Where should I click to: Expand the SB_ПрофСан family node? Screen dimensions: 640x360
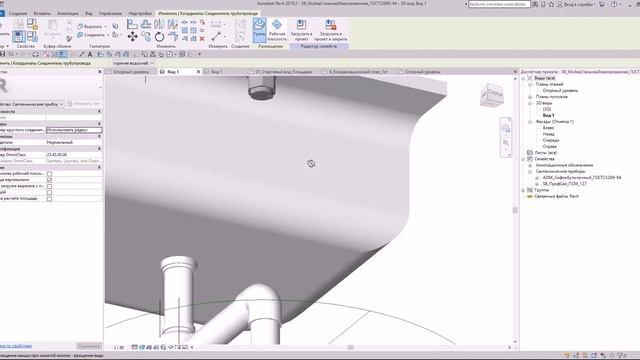point(537,184)
